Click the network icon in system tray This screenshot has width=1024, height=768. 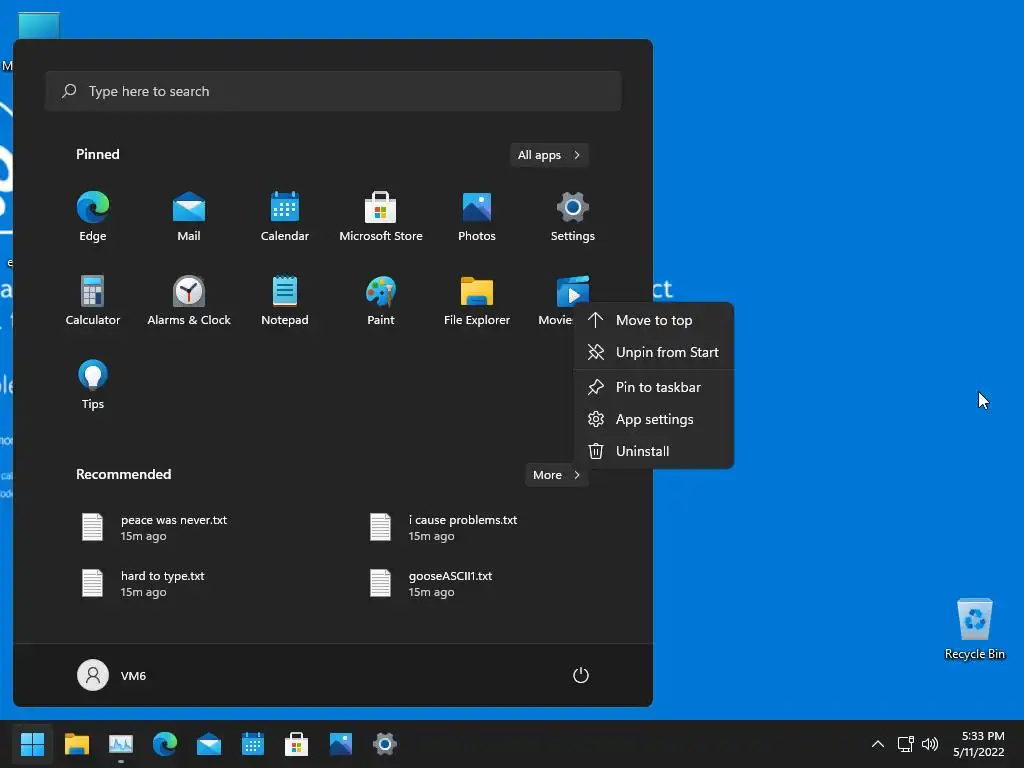pyautogui.click(x=905, y=744)
